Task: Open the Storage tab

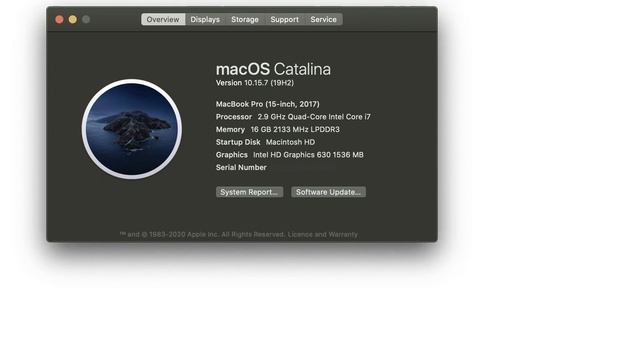Action: point(244,19)
